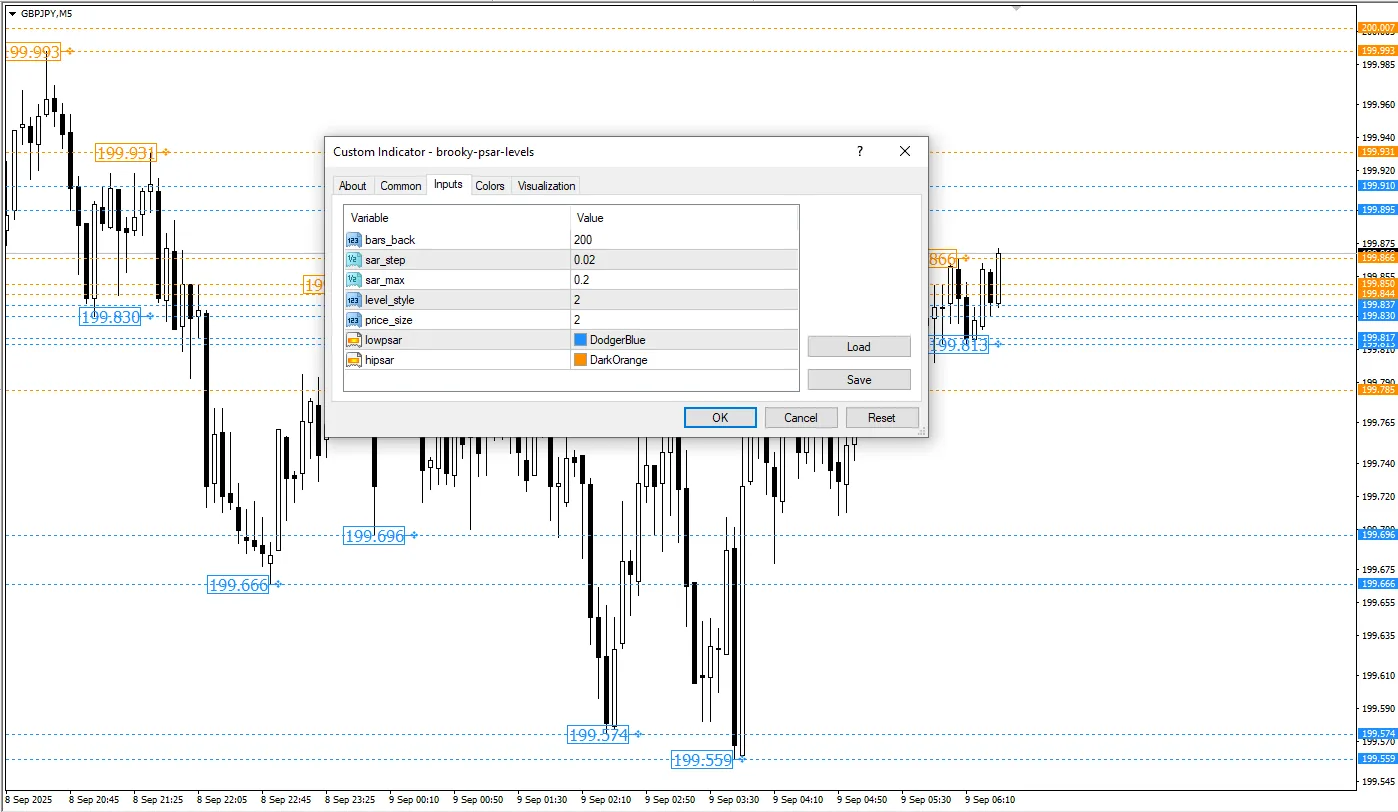
Task: Select the price_size value cell
Action: click(x=684, y=320)
